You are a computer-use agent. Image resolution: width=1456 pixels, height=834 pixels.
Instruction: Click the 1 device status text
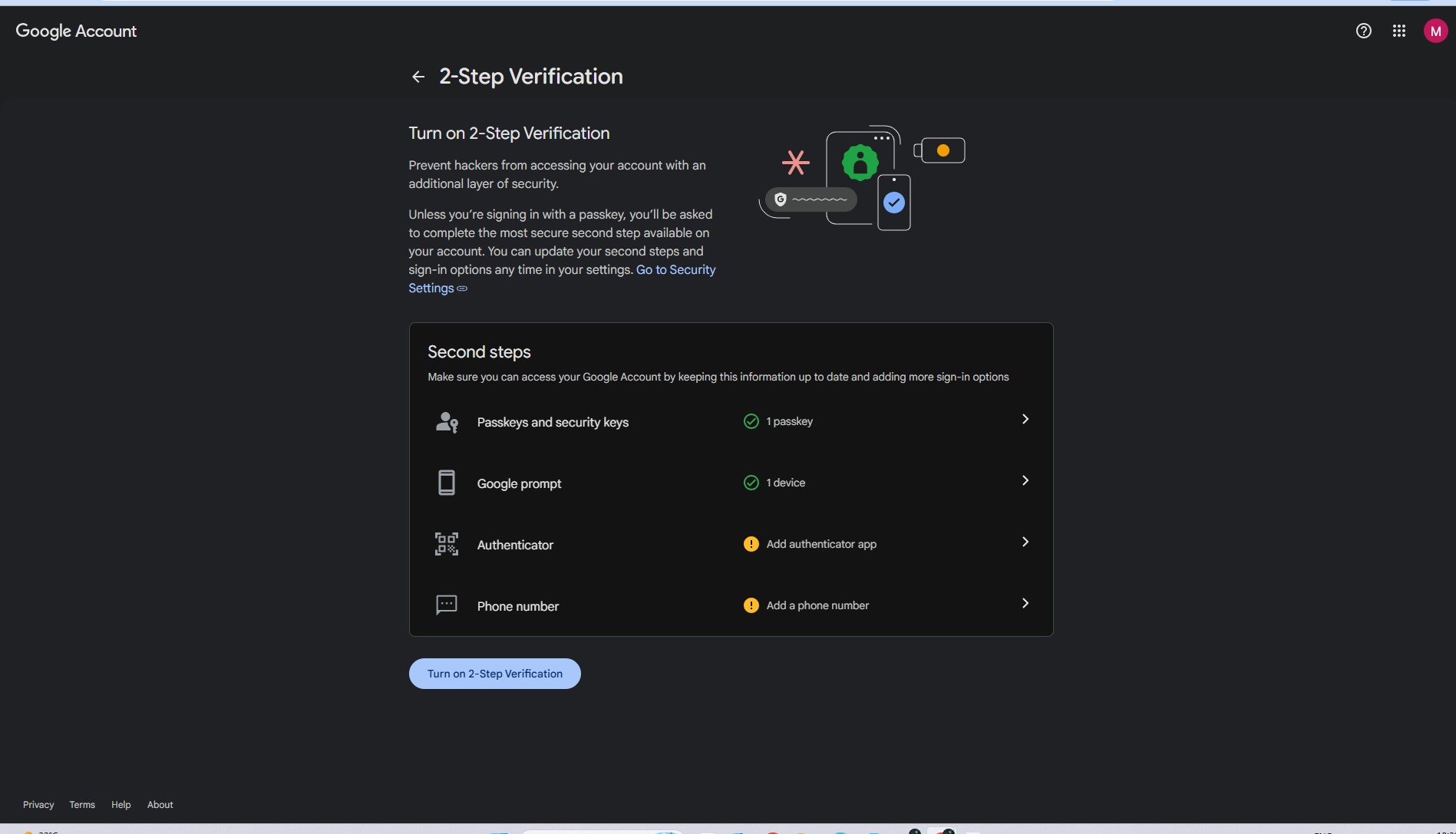[x=786, y=483]
